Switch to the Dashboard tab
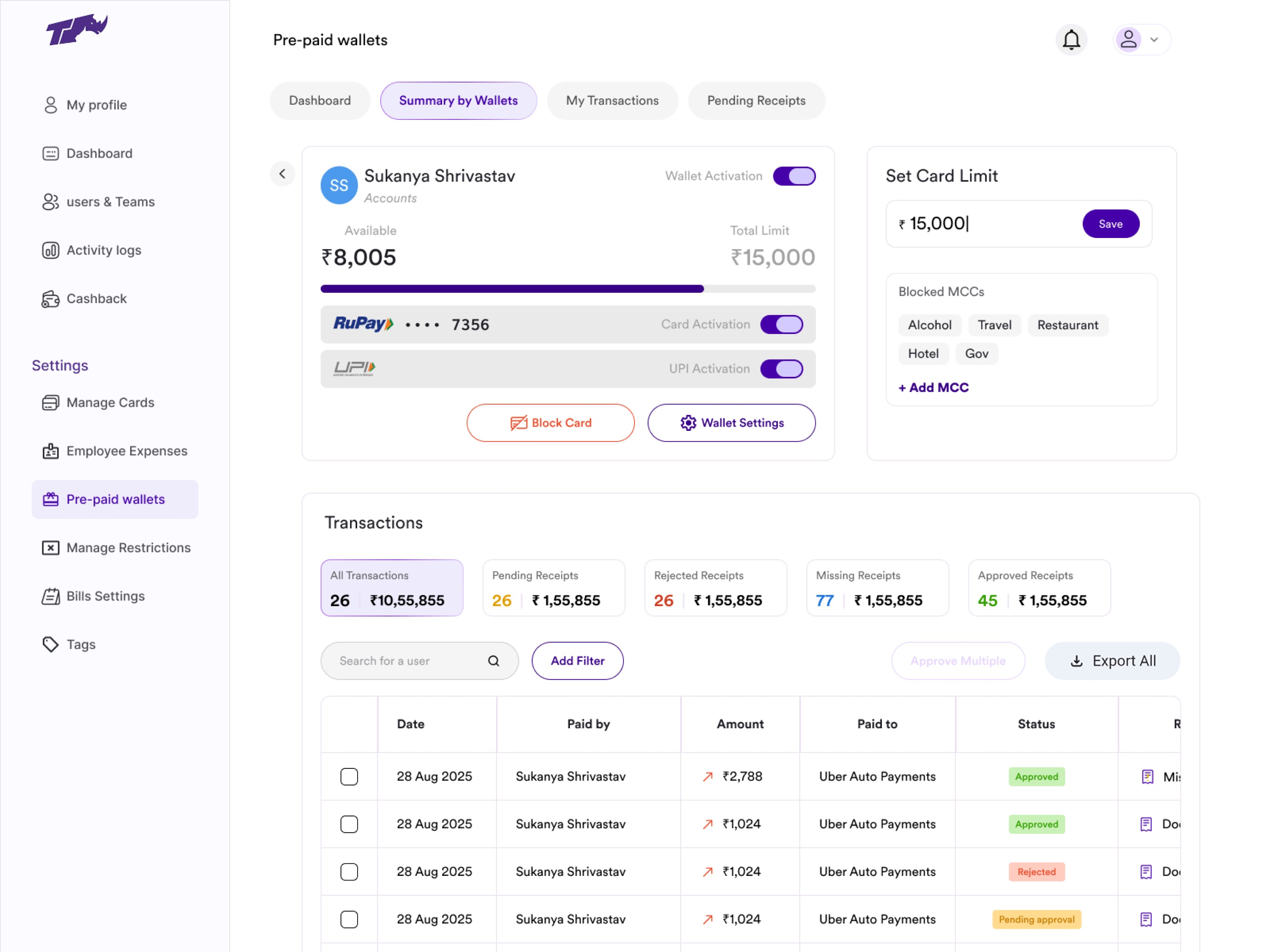 pyautogui.click(x=320, y=101)
